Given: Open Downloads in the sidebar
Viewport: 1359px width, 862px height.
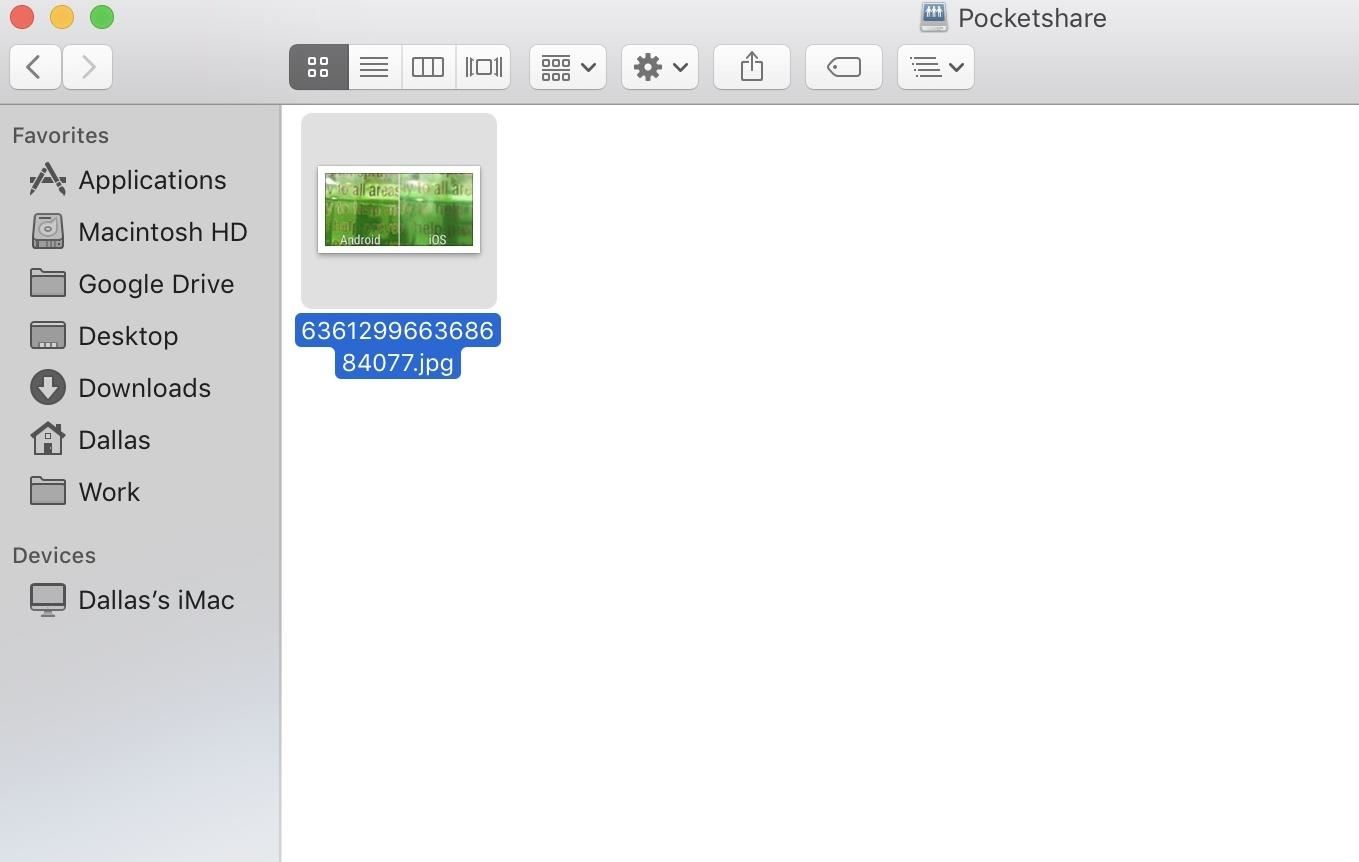Looking at the screenshot, I should coord(140,388).
